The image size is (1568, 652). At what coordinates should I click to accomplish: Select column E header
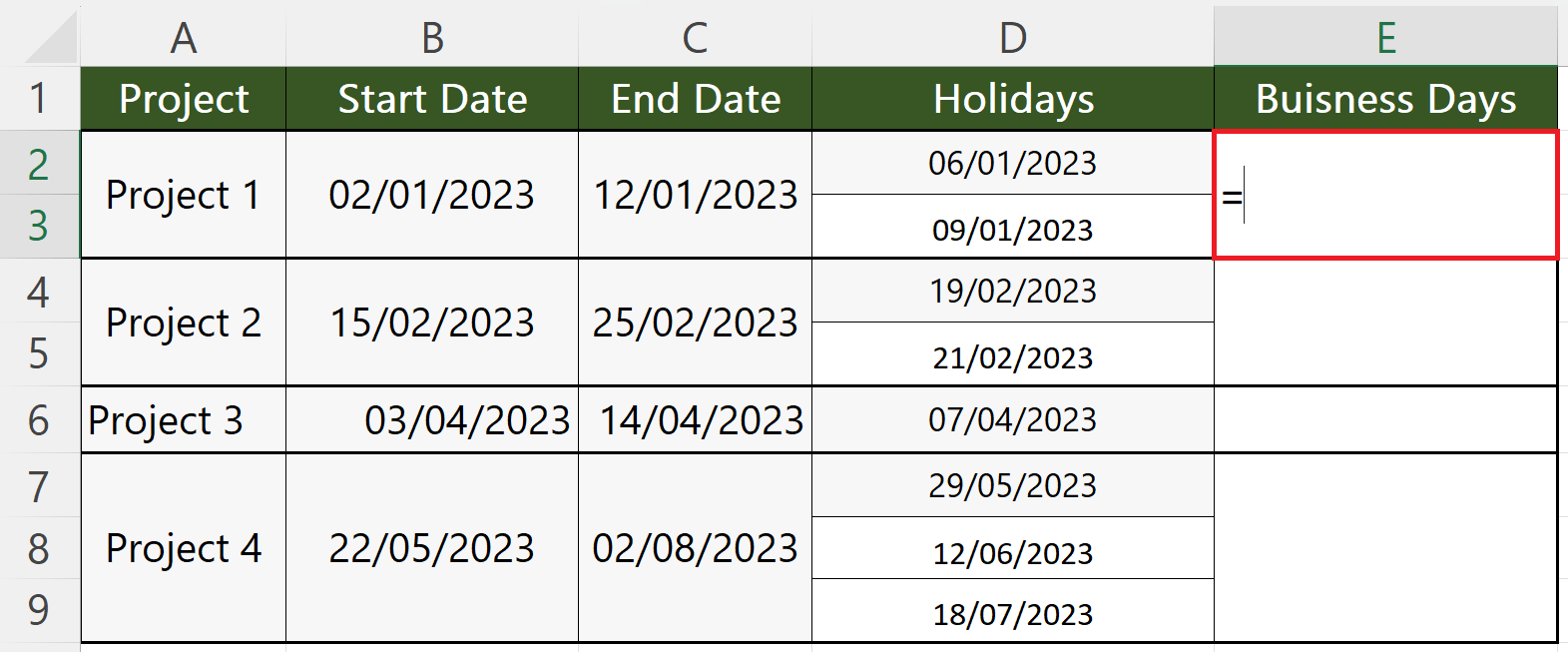tap(1386, 37)
